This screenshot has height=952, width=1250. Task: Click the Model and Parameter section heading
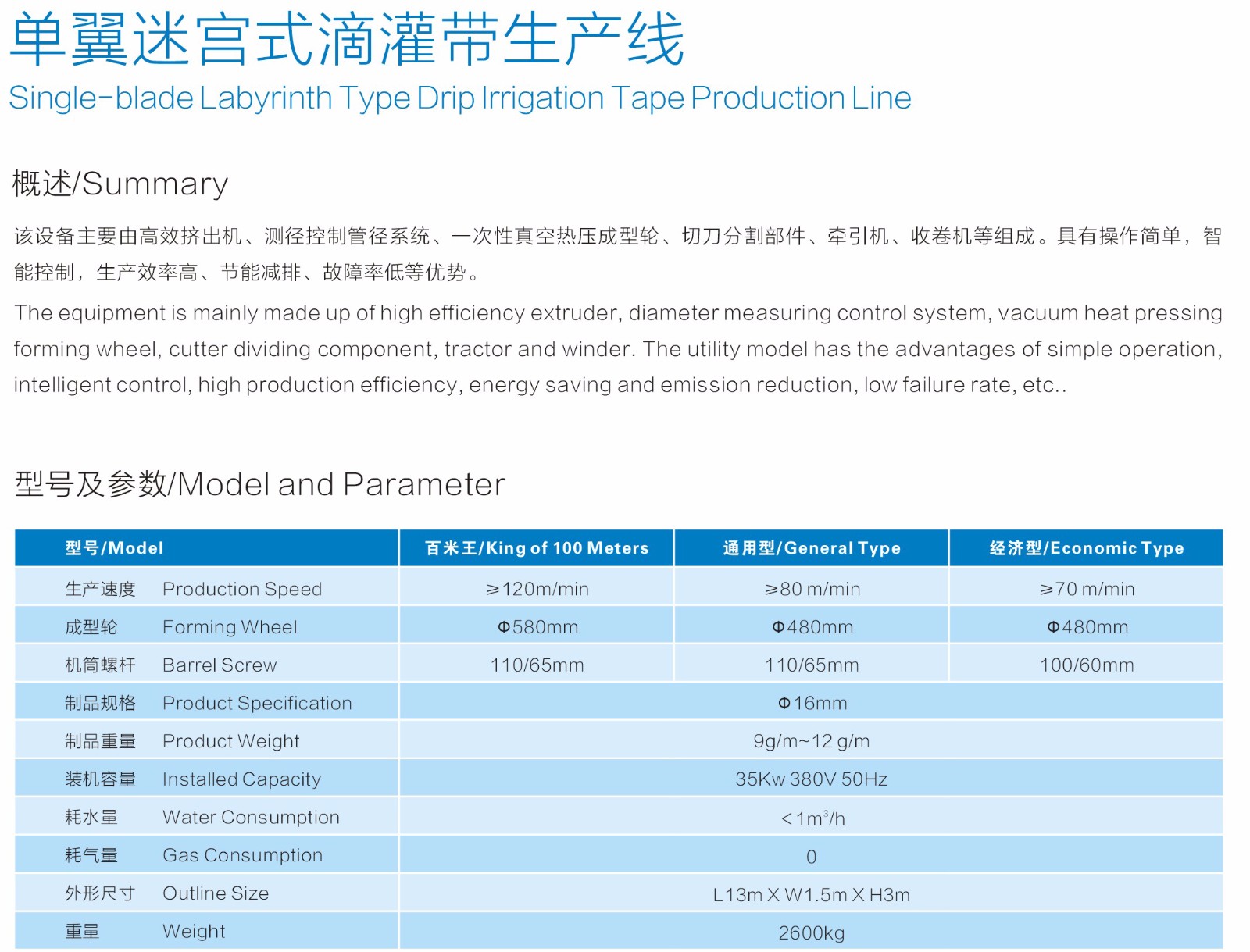click(260, 484)
